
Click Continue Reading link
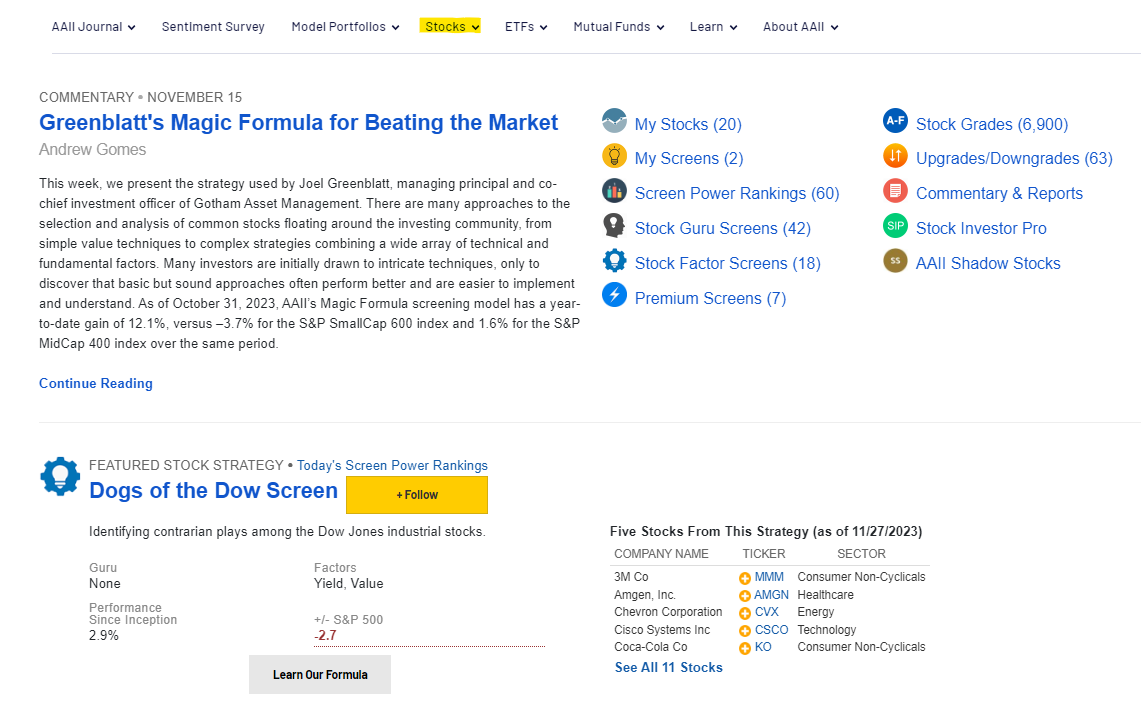[x=96, y=383]
